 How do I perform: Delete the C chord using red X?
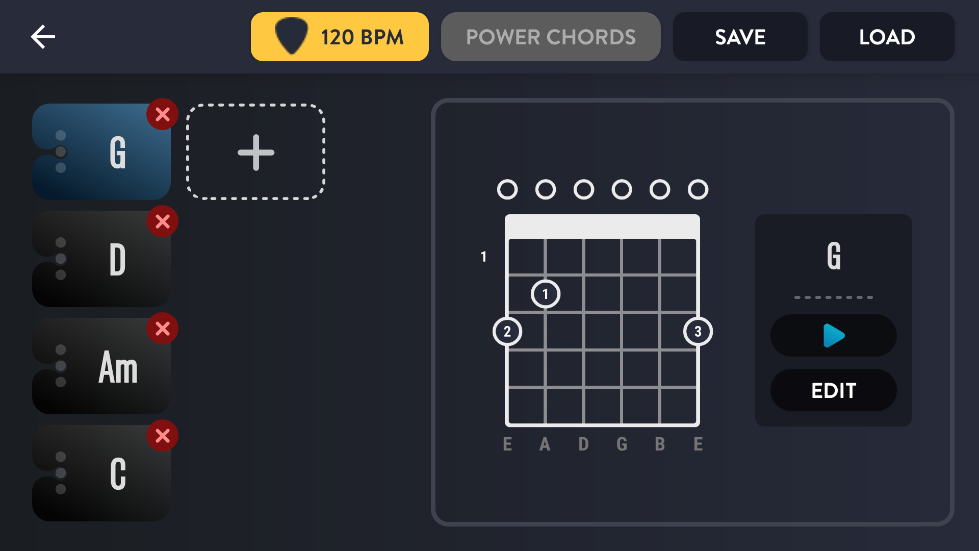coord(162,436)
